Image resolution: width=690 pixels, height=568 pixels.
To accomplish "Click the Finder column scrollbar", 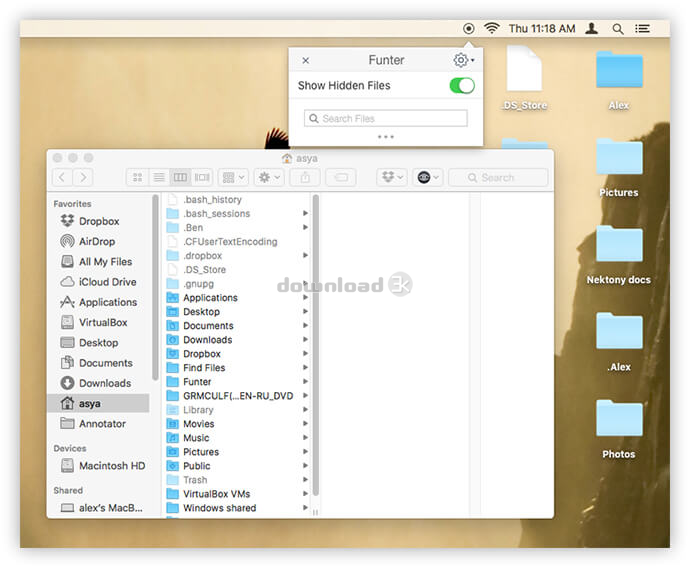I will 316,345.
